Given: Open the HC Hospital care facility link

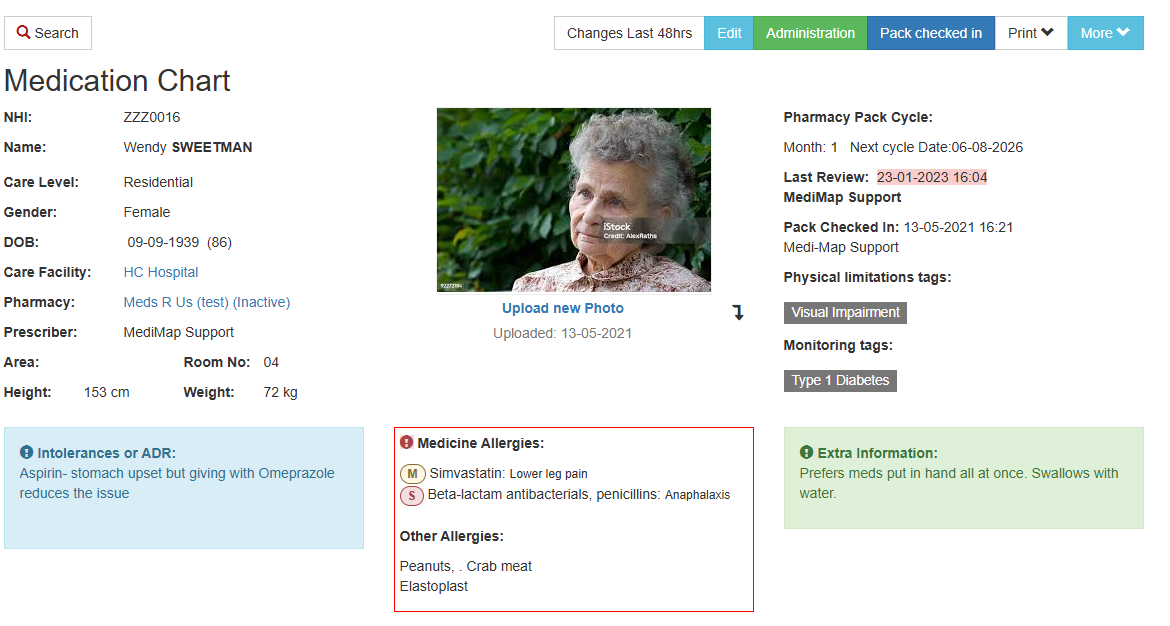Looking at the screenshot, I should [161, 272].
